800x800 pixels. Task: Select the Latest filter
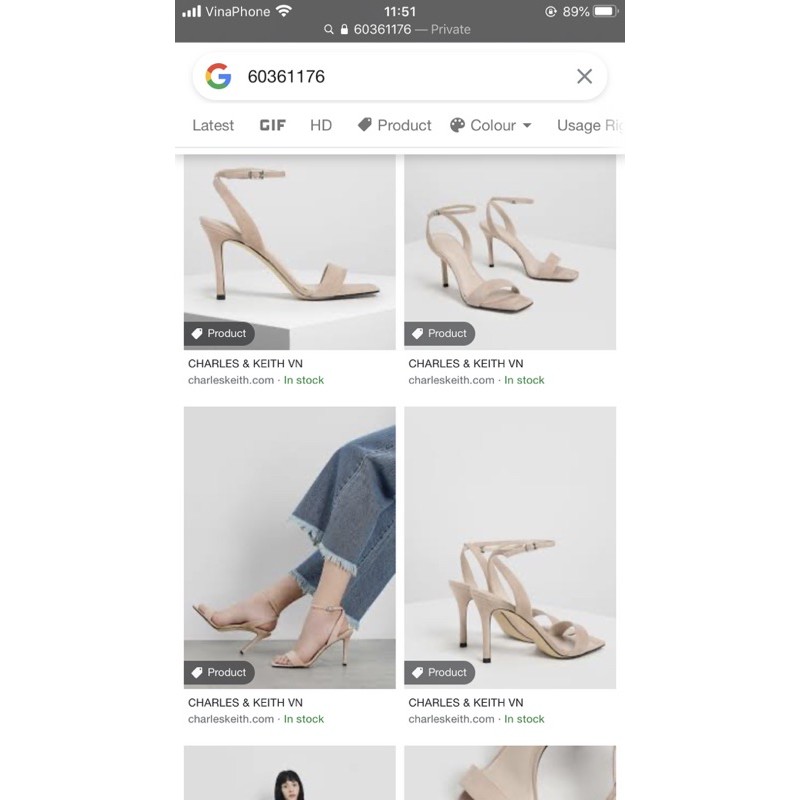[213, 125]
